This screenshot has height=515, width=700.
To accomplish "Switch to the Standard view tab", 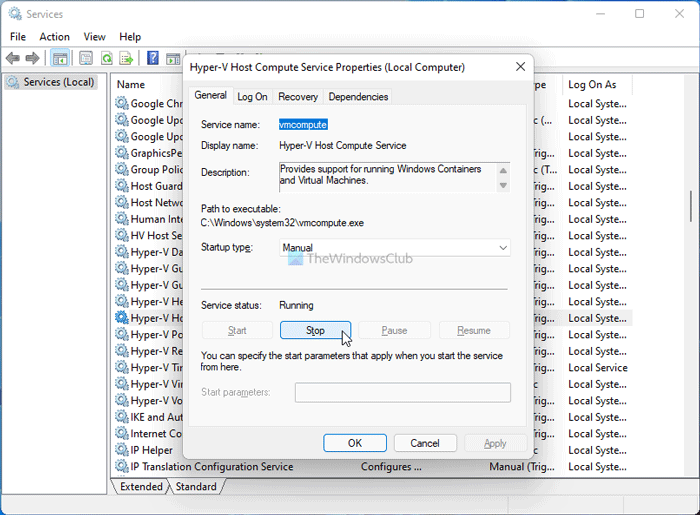I will tap(196, 486).
